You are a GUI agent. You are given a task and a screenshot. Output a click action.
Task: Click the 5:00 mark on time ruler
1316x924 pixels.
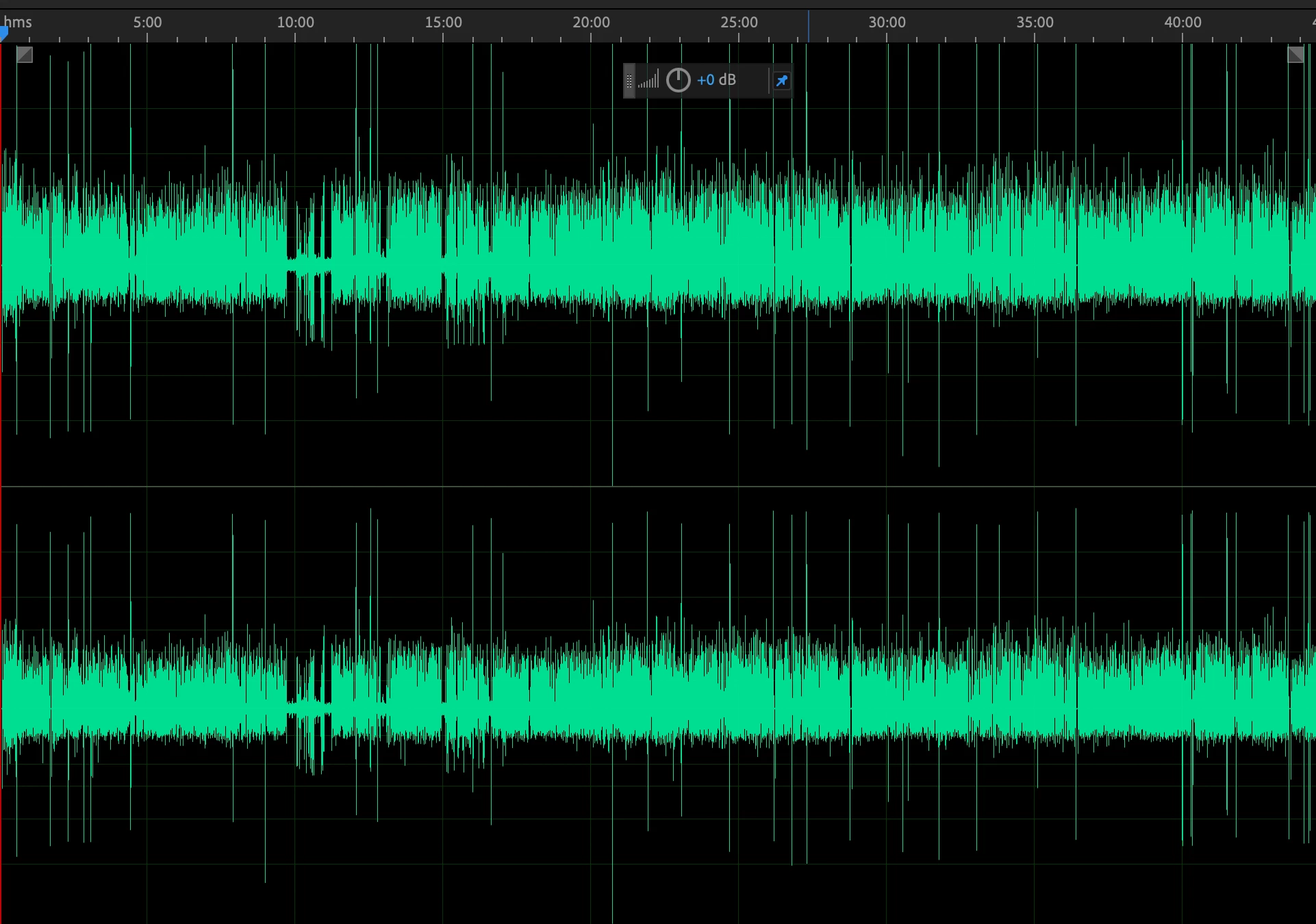tap(147, 23)
